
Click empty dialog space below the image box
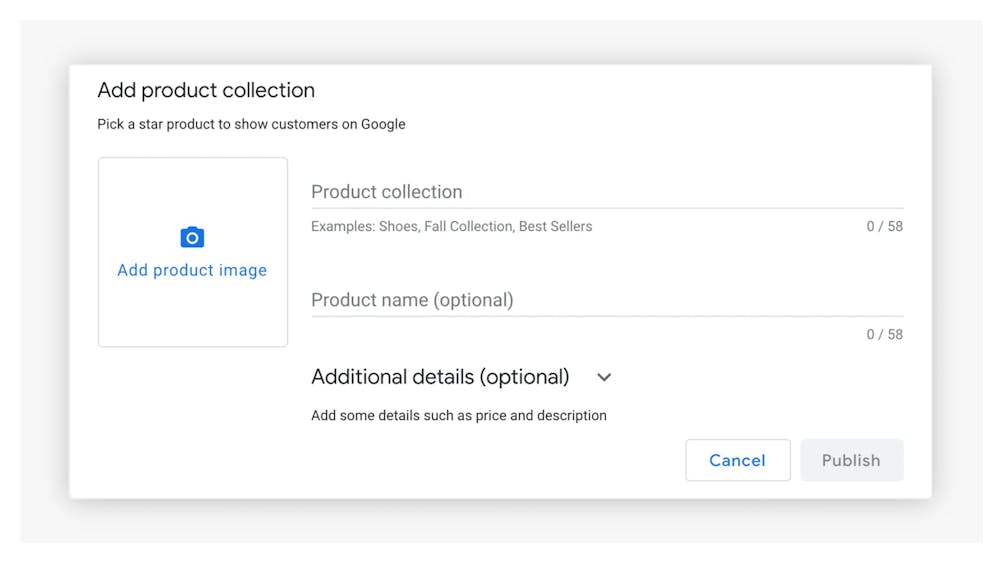[192, 420]
